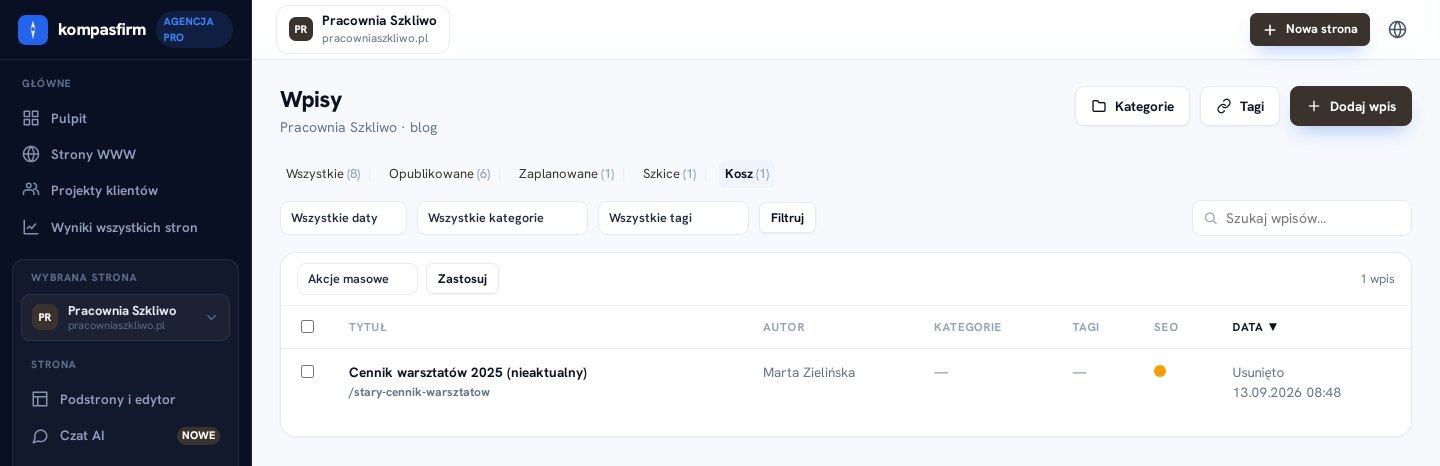Open Podstrony i edytor in sidebar
The image size is (1440, 466).
click(x=126, y=399)
